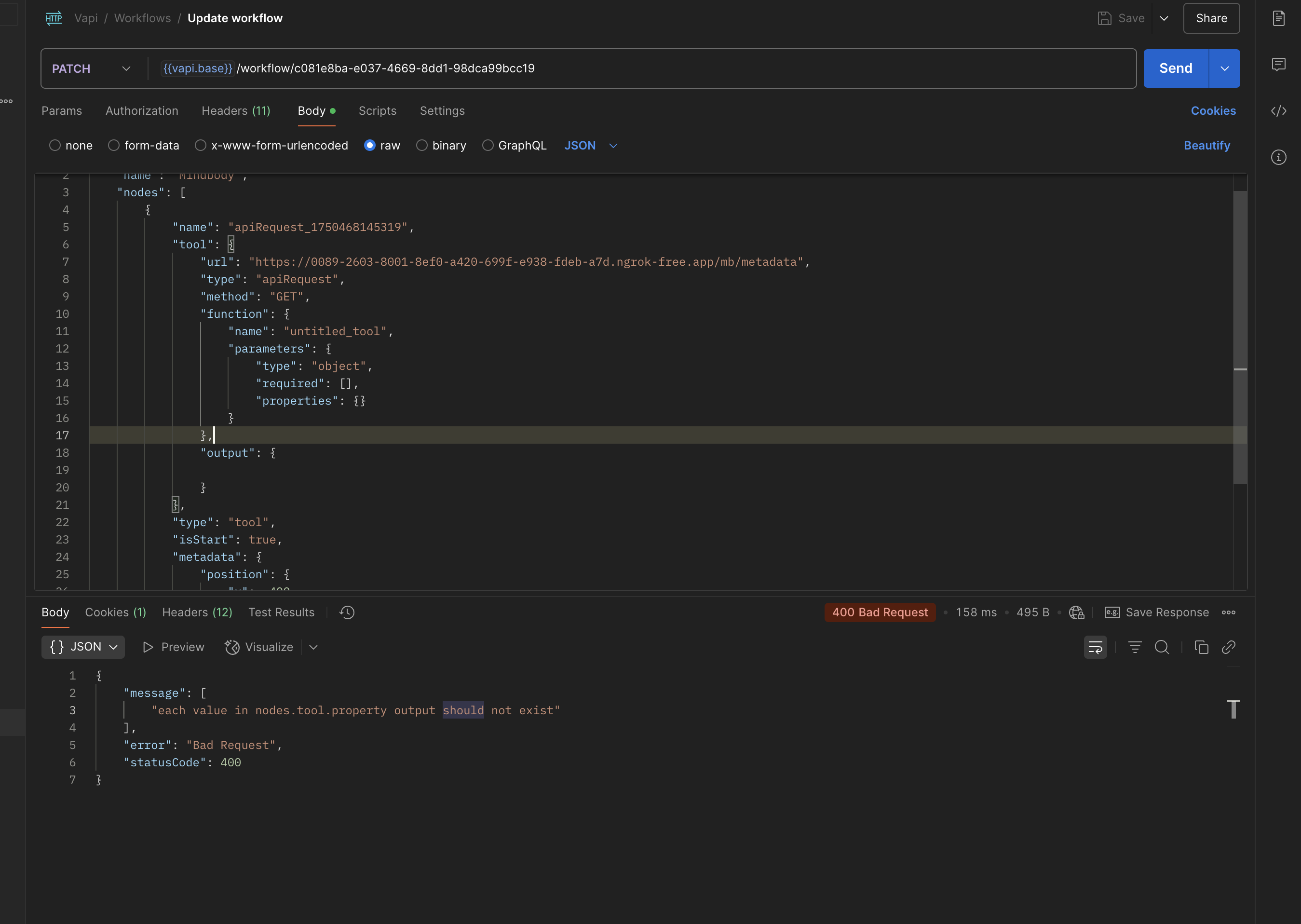
Task: Select the form-data body option
Action: [113, 145]
